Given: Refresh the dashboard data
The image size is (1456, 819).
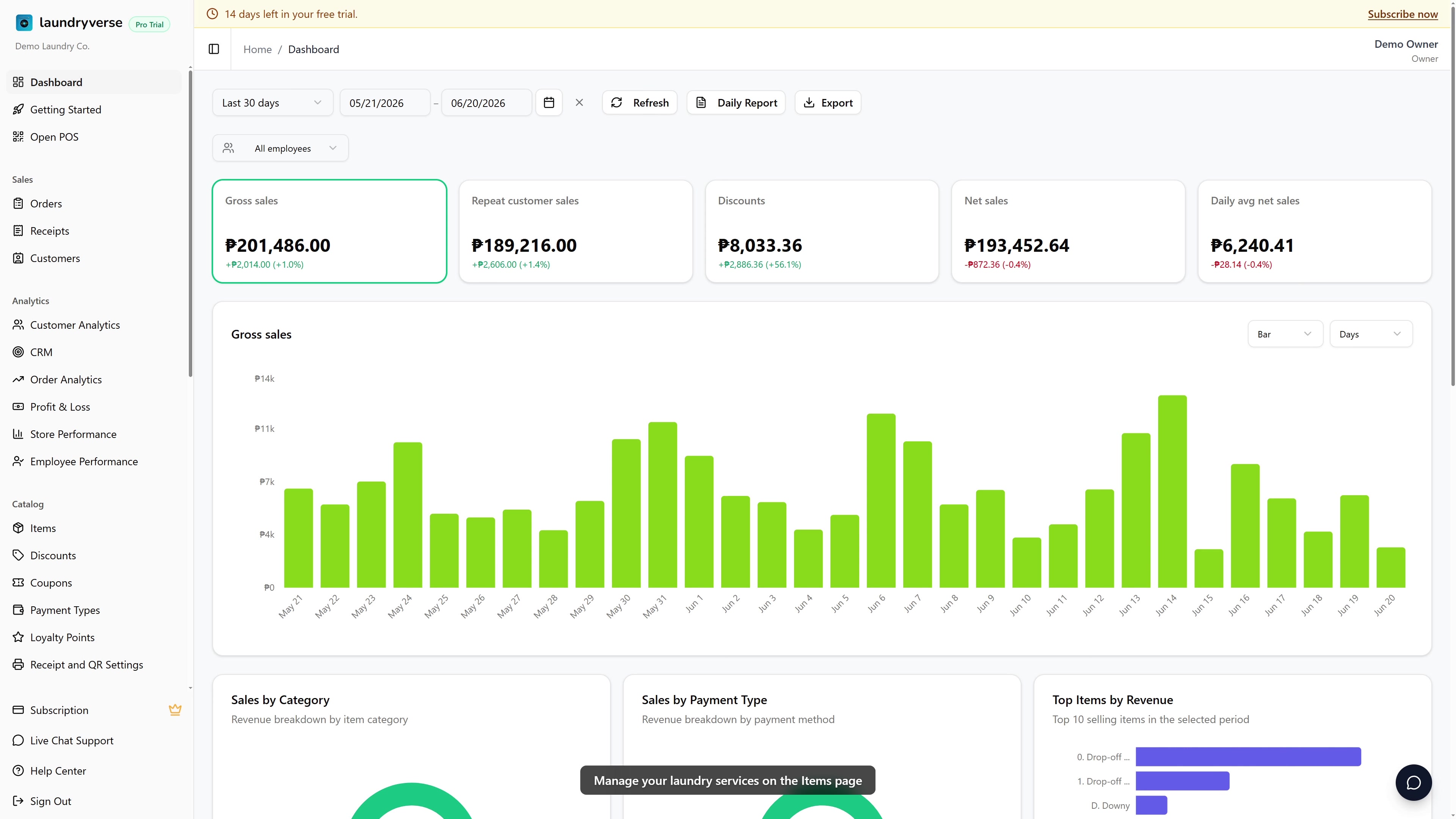Looking at the screenshot, I should [x=640, y=102].
